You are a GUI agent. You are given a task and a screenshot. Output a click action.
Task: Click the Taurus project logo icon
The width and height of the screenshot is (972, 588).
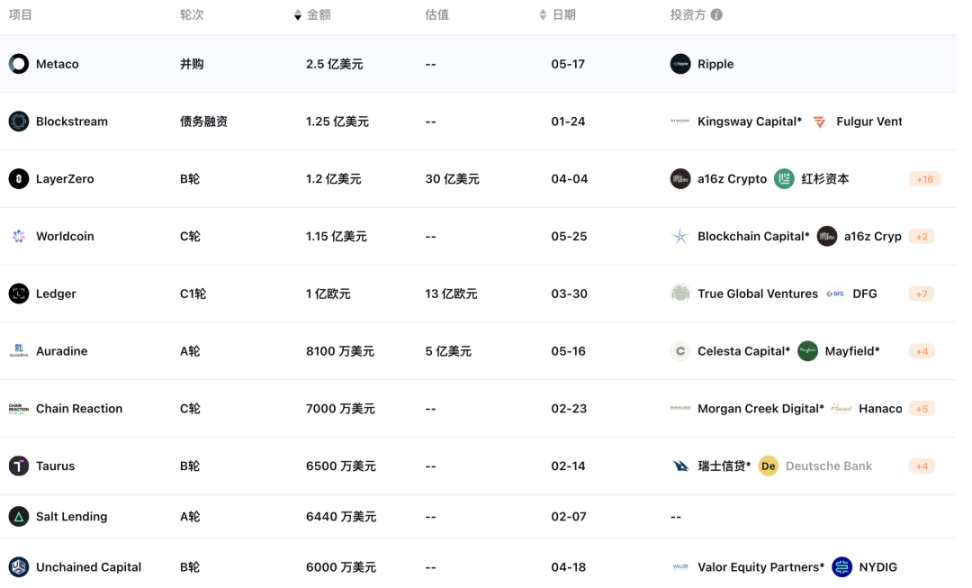point(19,466)
